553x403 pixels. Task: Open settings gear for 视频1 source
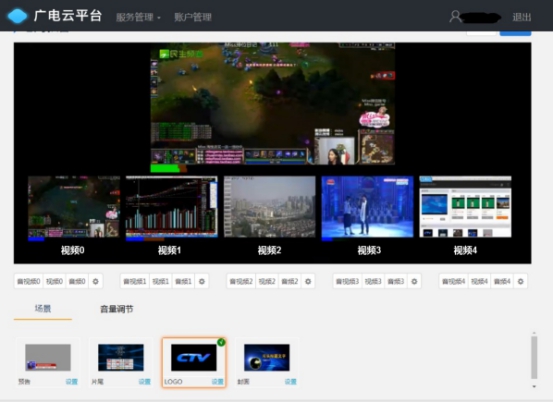tap(202, 281)
